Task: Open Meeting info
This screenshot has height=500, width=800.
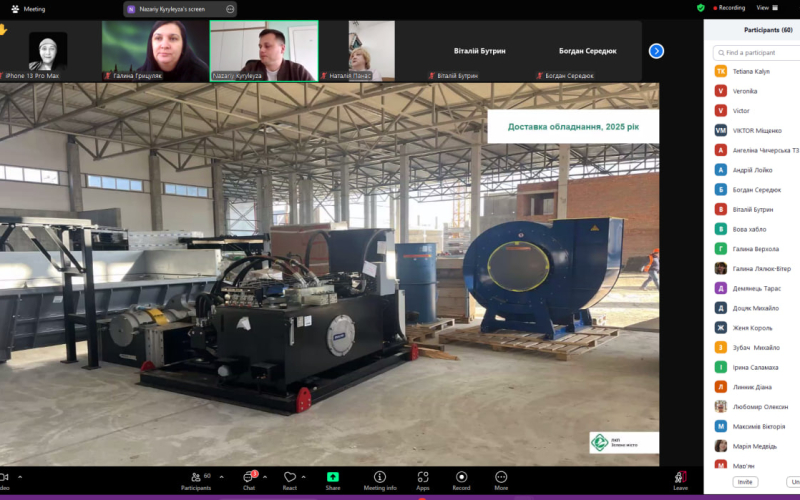Action: coord(380,481)
